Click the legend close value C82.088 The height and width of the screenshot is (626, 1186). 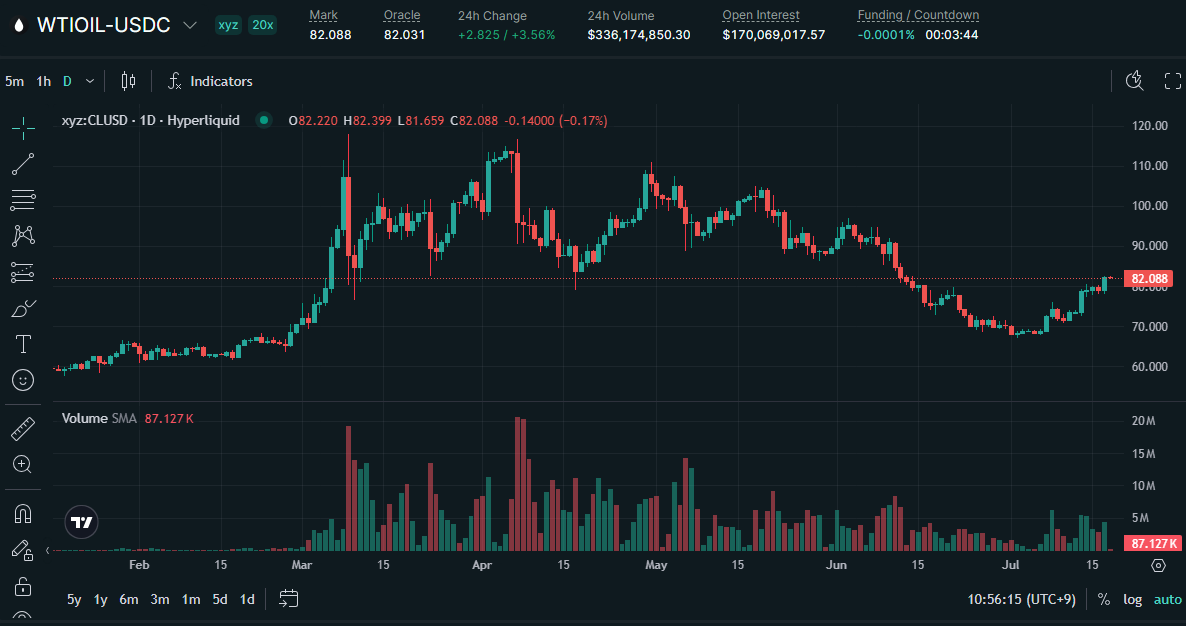coord(474,120)
